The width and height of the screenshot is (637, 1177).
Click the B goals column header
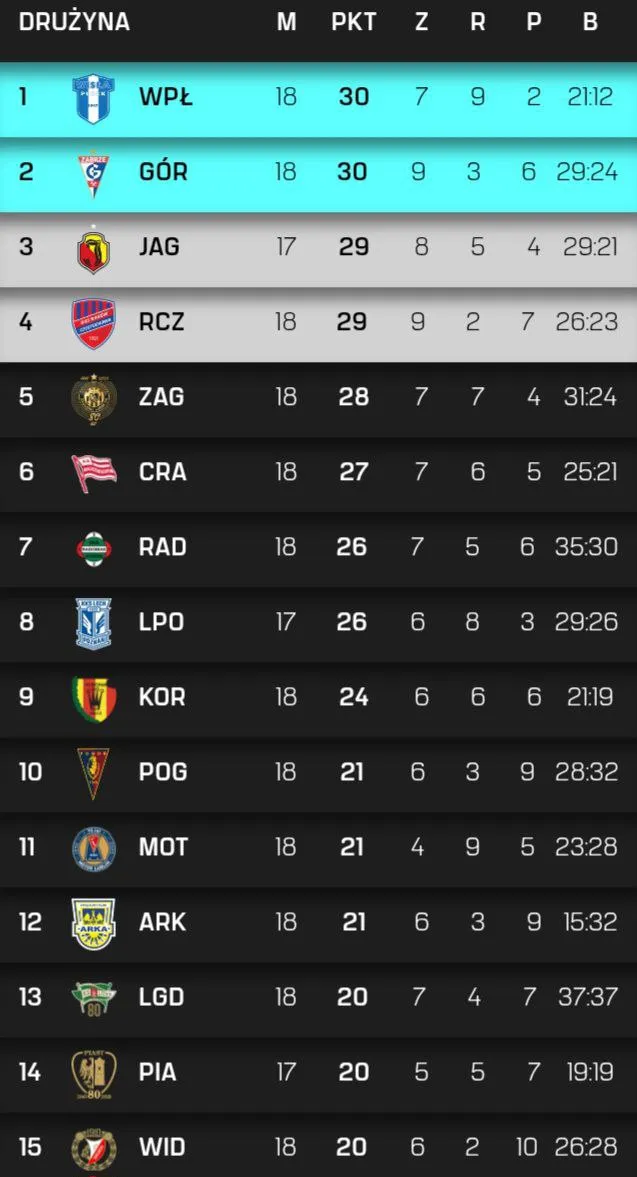pos(590,22)
